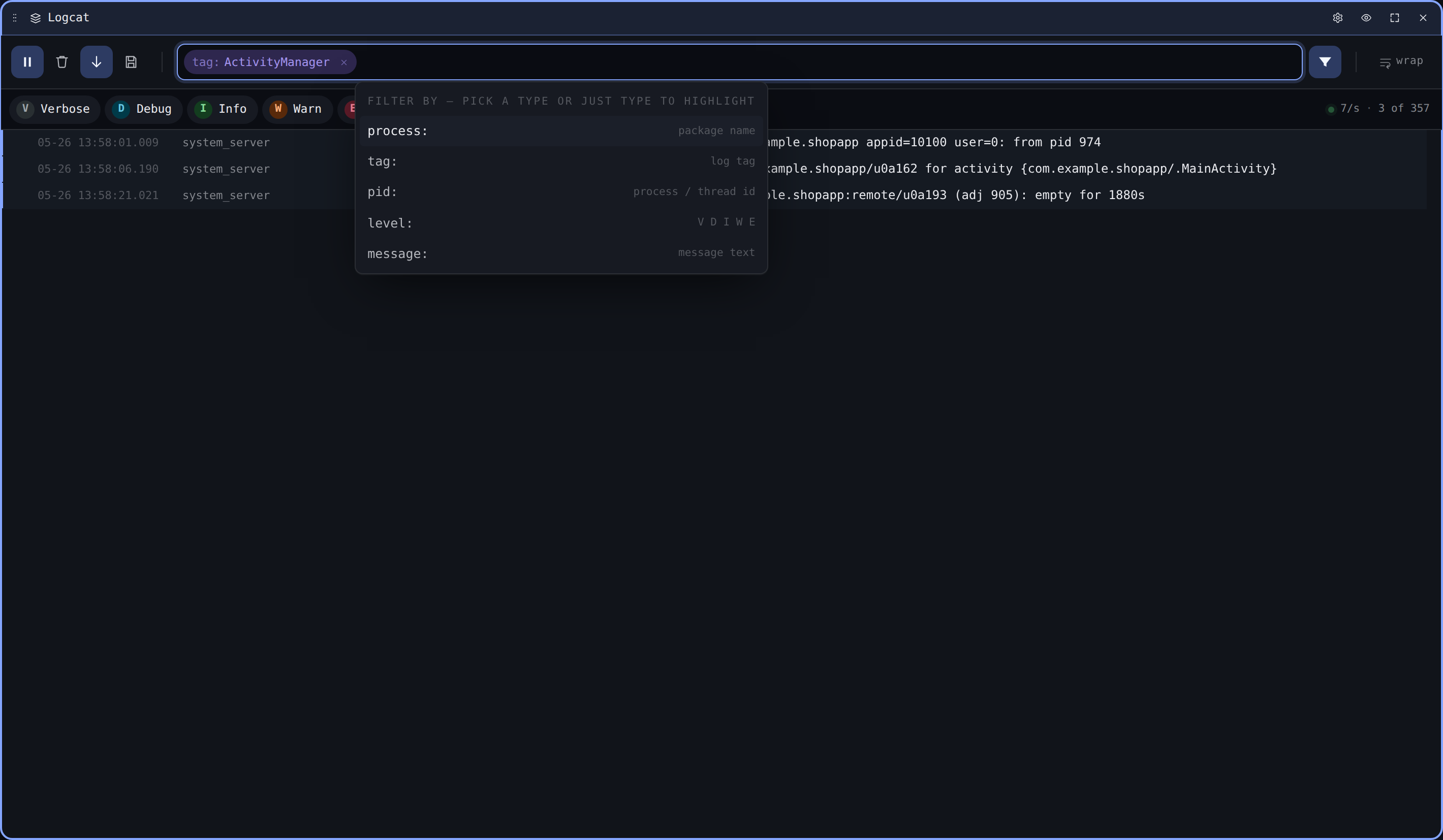Toggle the Verbose level filter
Image resolution: width=1443 pixels, height=840 pixels.
(x=55, y=109)
